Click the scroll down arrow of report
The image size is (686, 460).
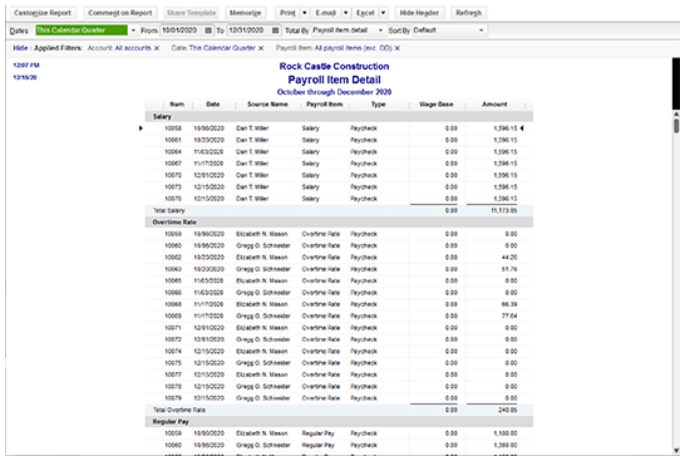(x=676, y=450)
